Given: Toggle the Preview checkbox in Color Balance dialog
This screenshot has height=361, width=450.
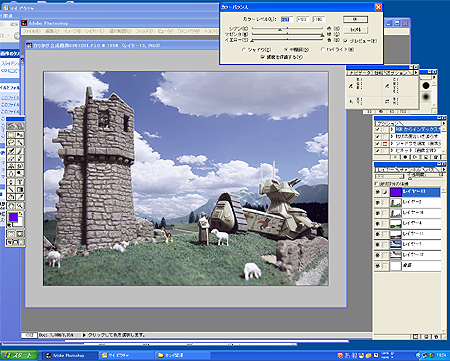Looking at the screenshot, I should tap(345, 41).
